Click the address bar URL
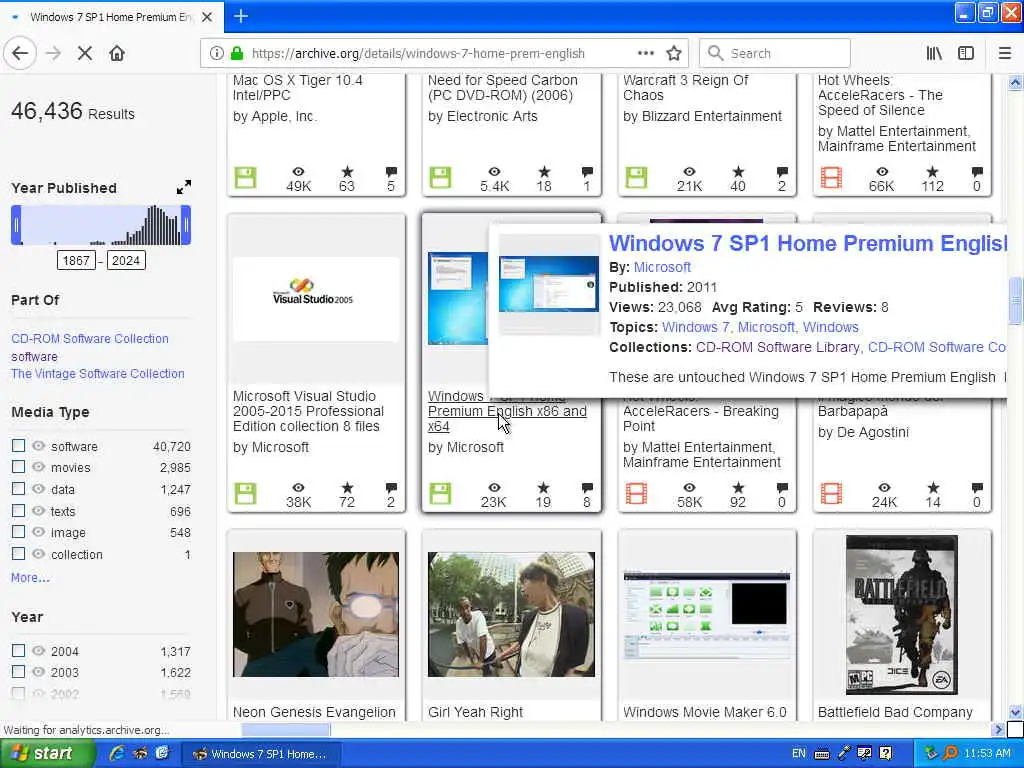The height and width of the screenshot is (768, 1024). 418,54
